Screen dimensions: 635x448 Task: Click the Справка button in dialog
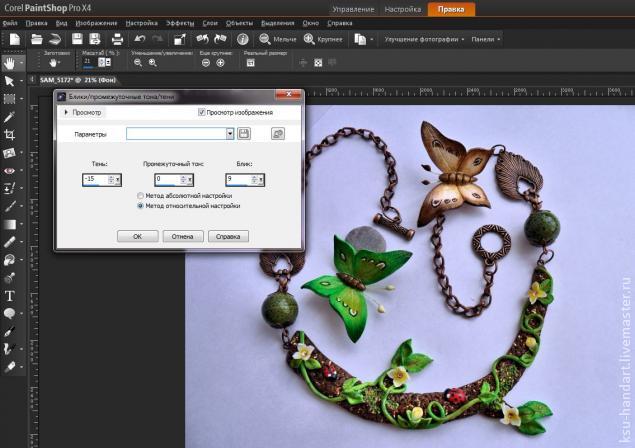tap(228, 236)
